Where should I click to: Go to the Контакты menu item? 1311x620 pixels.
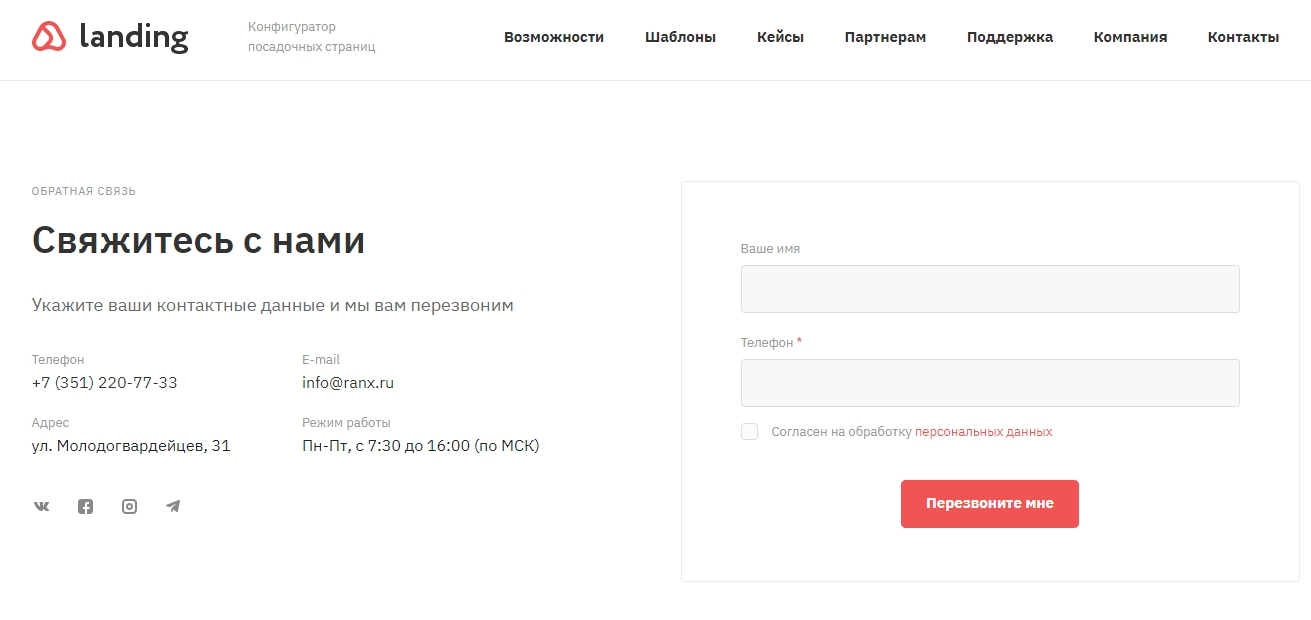tap(1243, 37)
